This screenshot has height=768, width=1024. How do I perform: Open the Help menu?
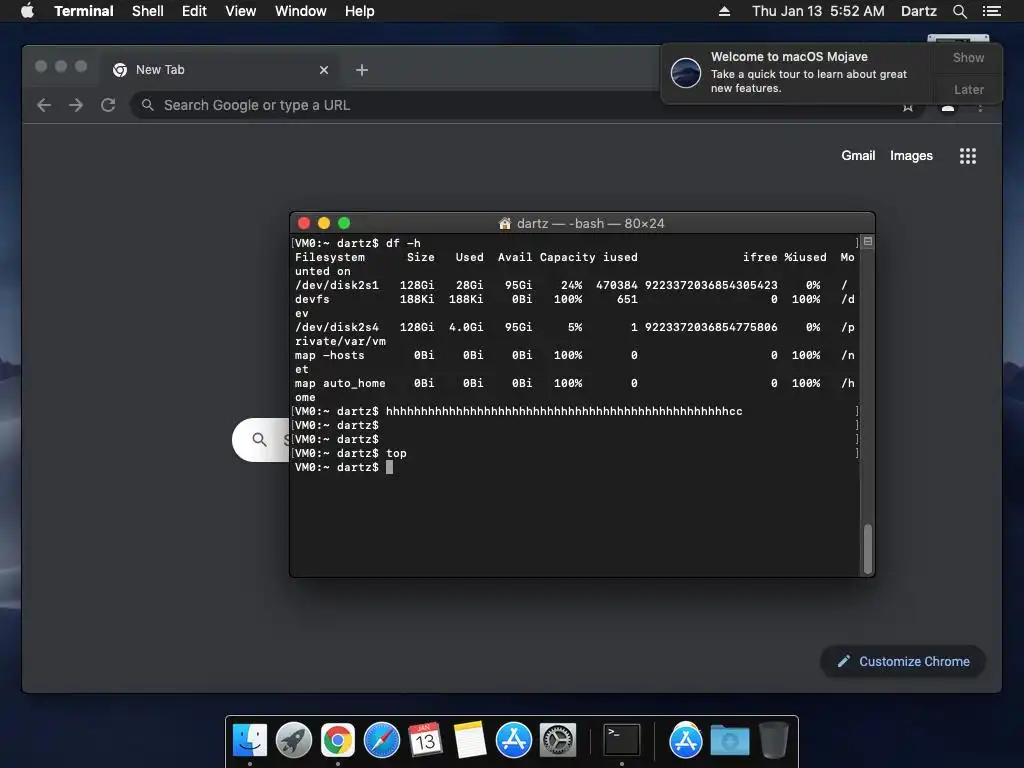[360, 11]
